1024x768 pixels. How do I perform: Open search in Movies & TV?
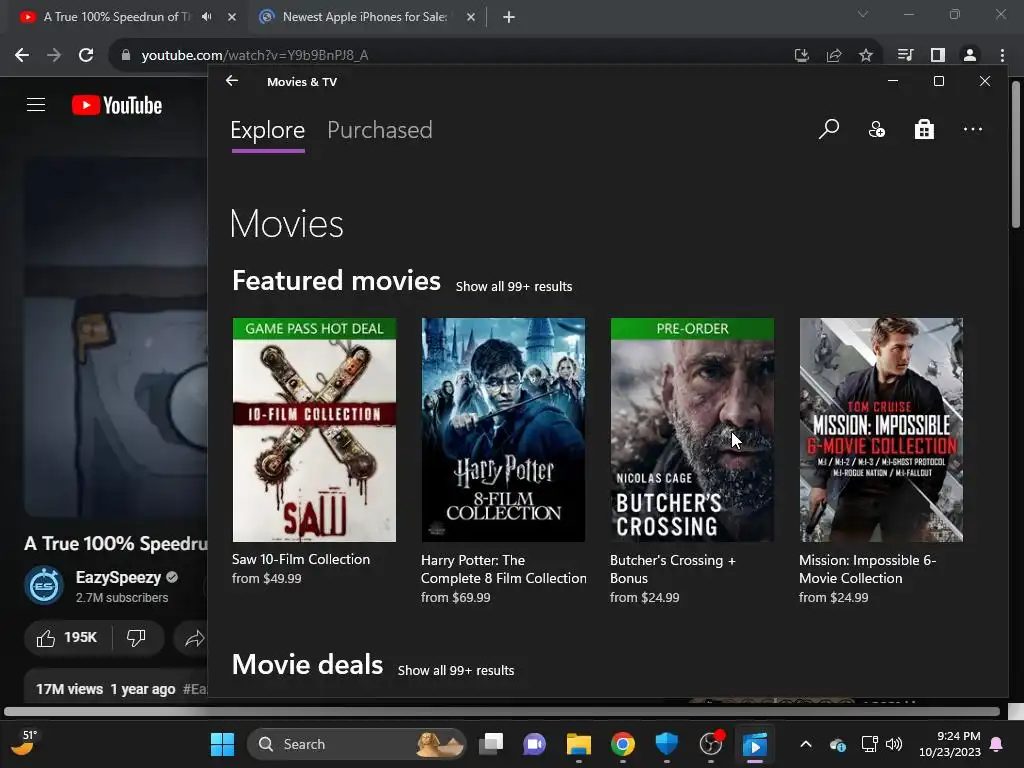[x=829, y=129]
